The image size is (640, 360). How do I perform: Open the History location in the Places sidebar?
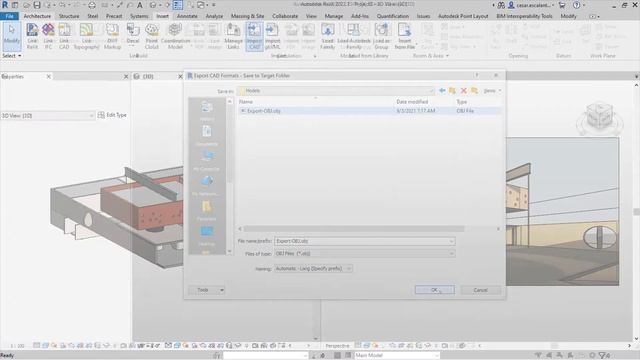click(x=207, y=110)
